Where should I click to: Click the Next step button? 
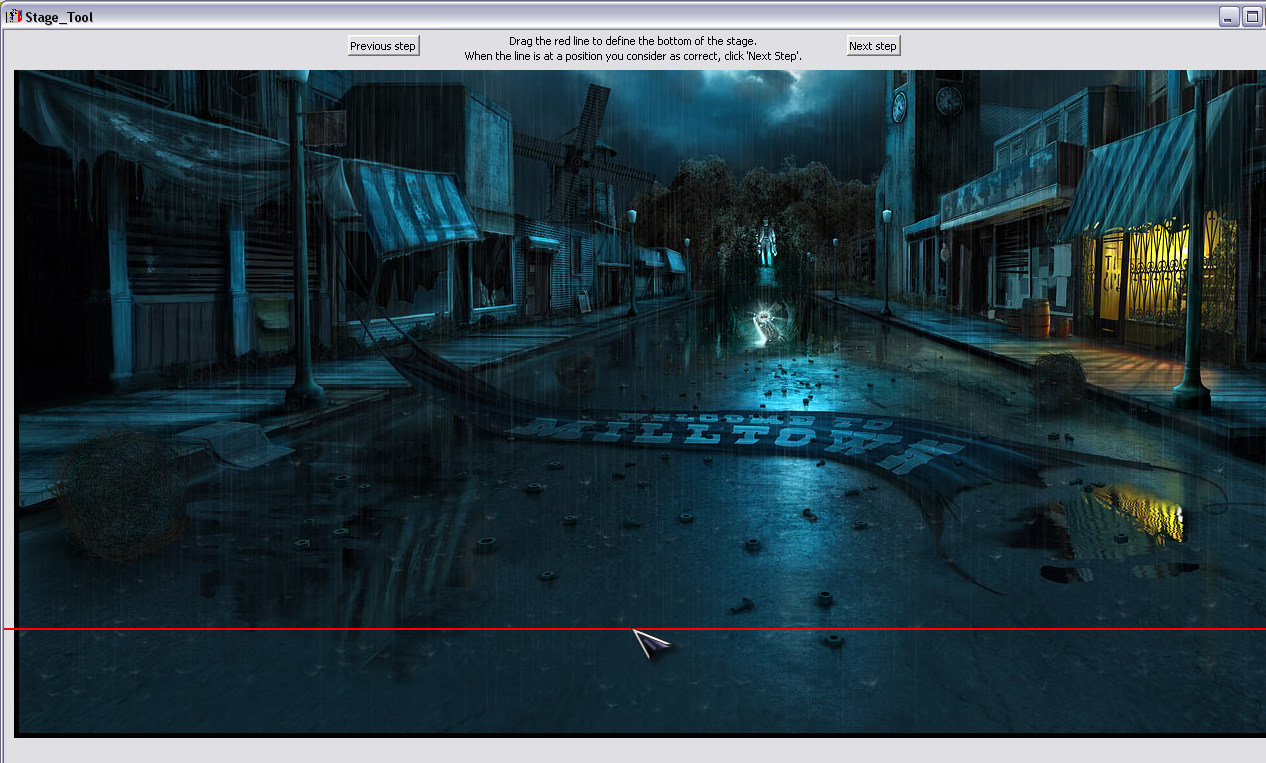click(x=873, y=46)
